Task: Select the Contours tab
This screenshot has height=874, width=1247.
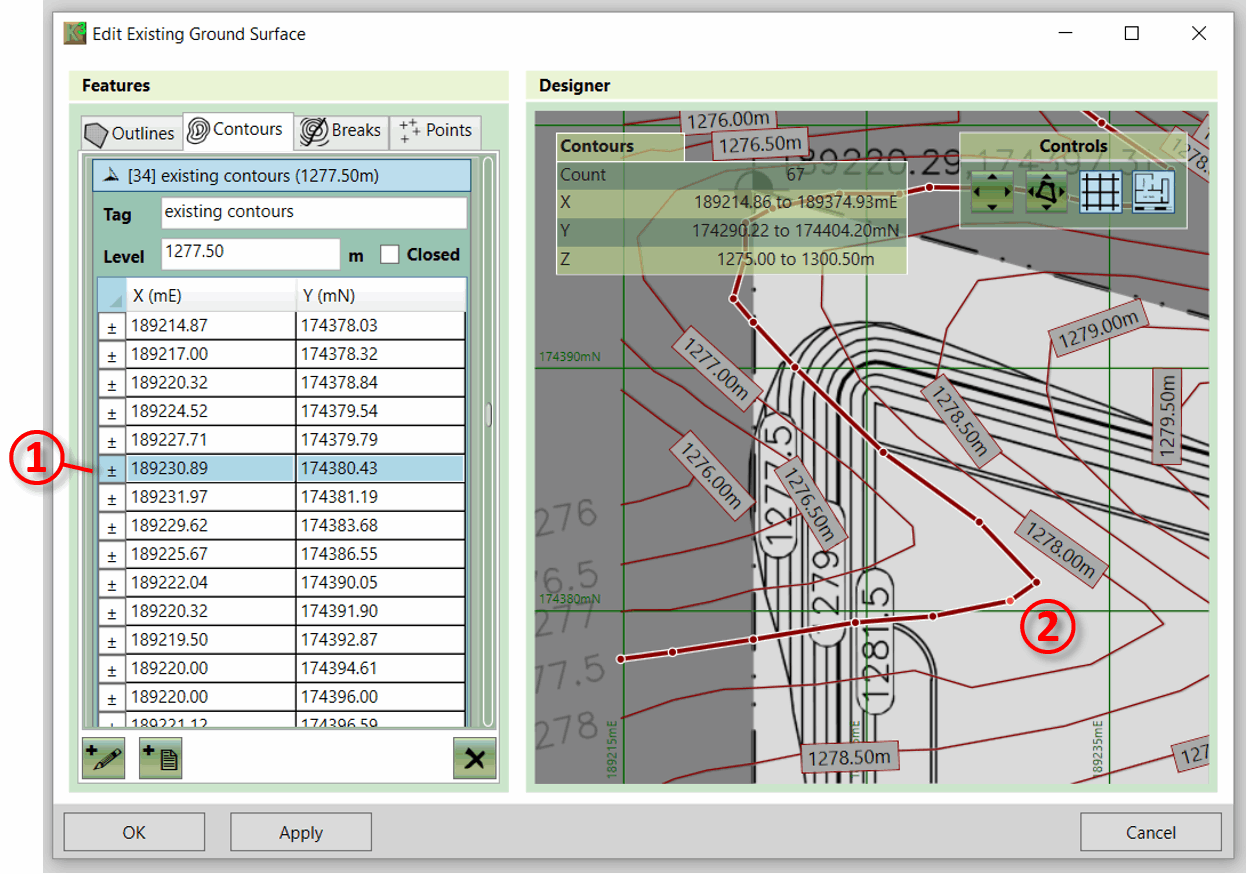Action: (238, 130)
